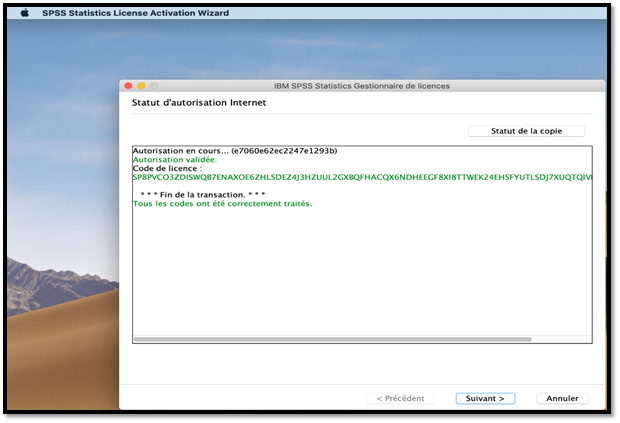Click the Fin de la transaction line
The image size is (620, 423).
coord(203,194)
